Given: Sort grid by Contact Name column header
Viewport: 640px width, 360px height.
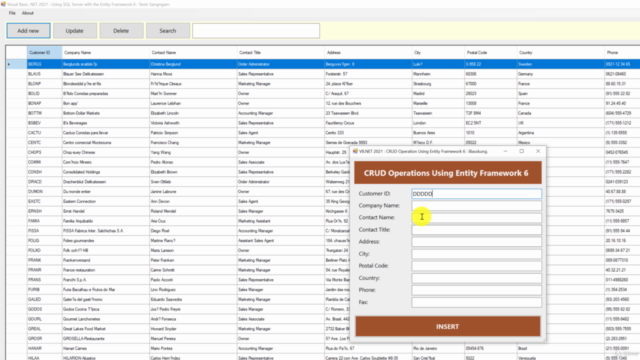Looking at the screenshot, I should pyautogui.click(x=193, y=53).
